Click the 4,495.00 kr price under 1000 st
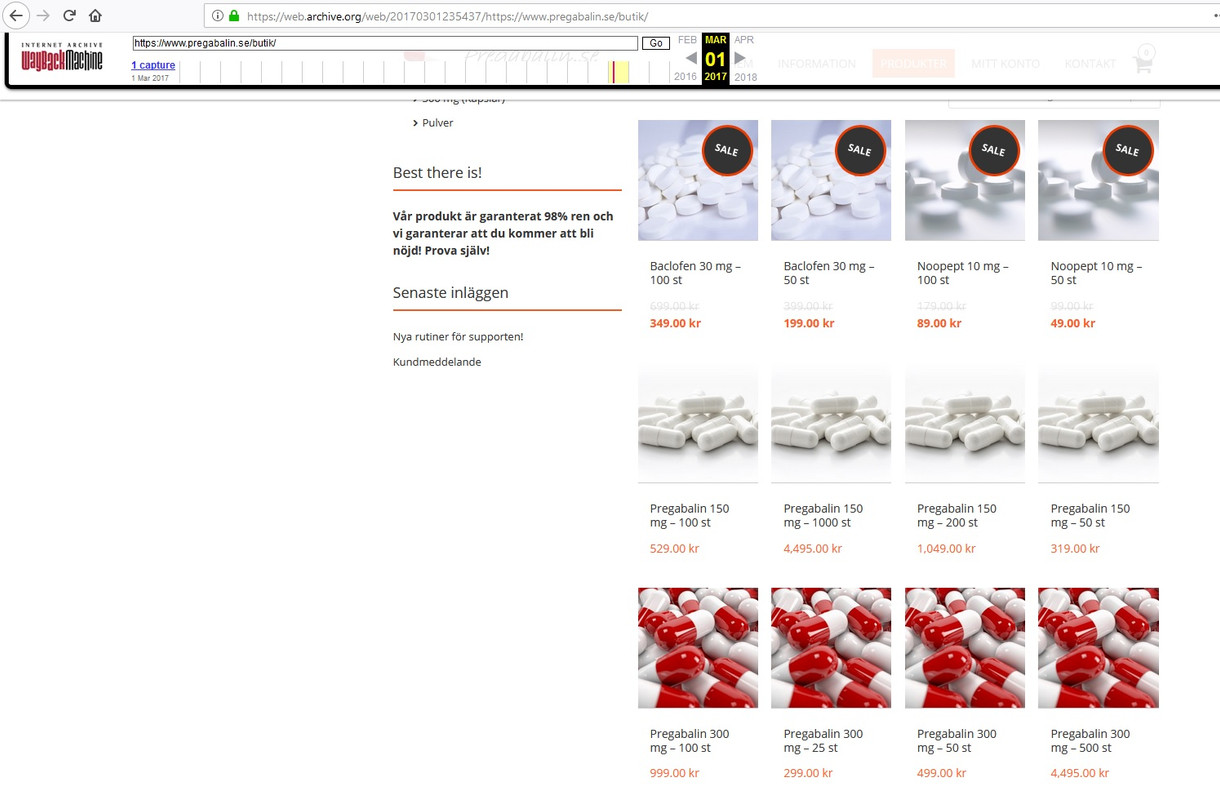Viewport: 1220px width, 800px height. point(813,549)
